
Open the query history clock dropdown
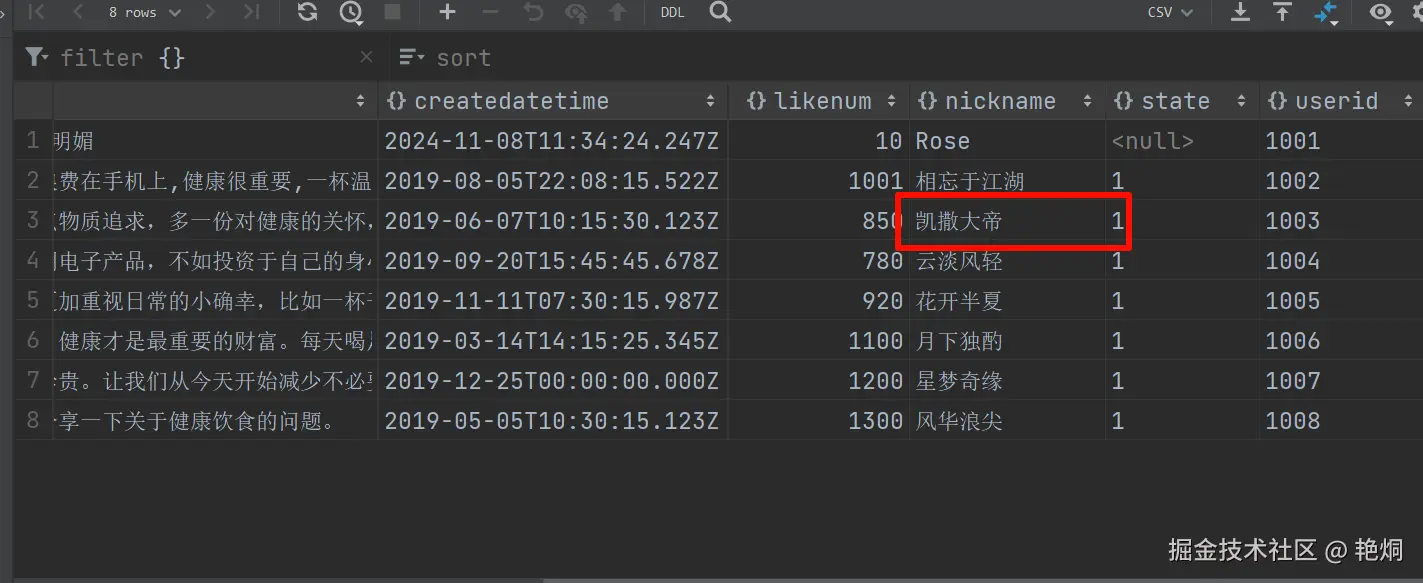coord(349,13)
